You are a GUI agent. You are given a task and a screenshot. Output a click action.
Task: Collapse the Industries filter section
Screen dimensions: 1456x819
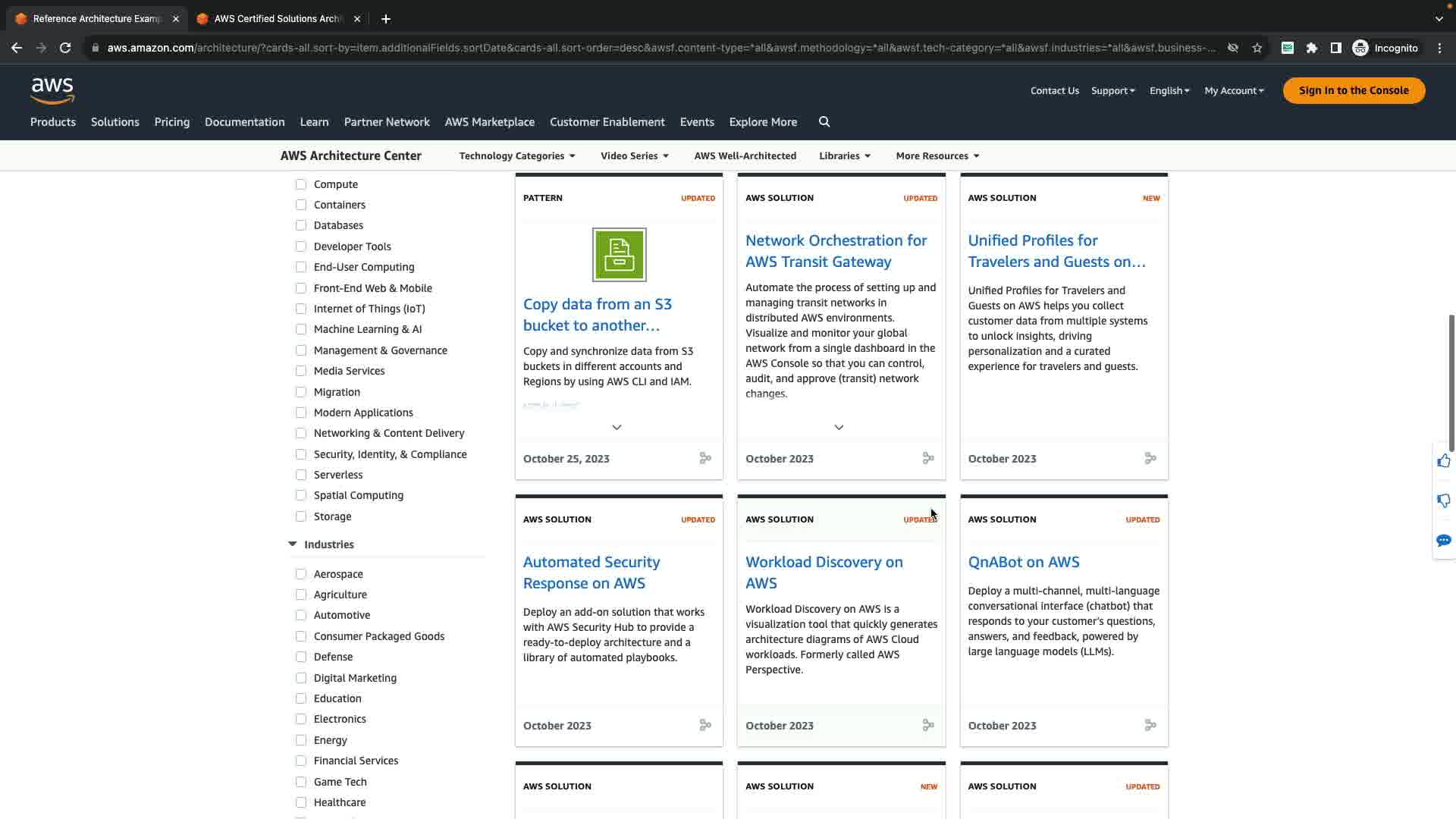coord(293,544)
